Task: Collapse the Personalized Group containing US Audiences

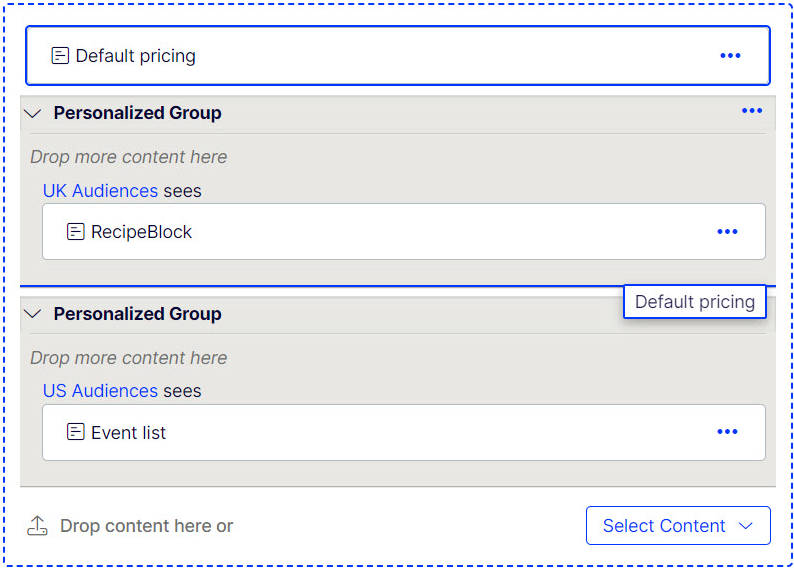Action: pyautogui.click(x=33, y=314)
